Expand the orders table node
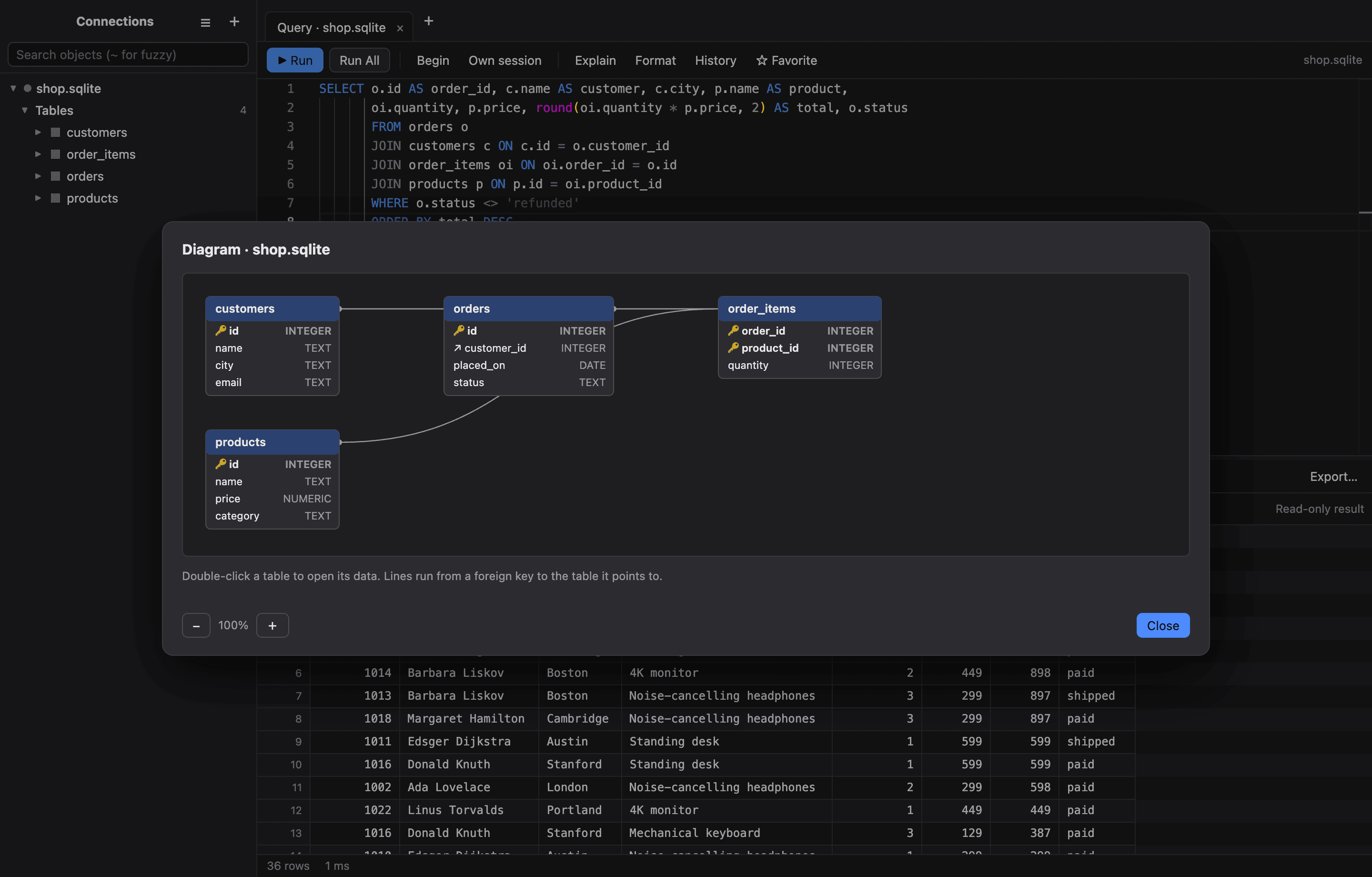Image resolution: width=1372 pixels, height=877 pixels. 38,176
